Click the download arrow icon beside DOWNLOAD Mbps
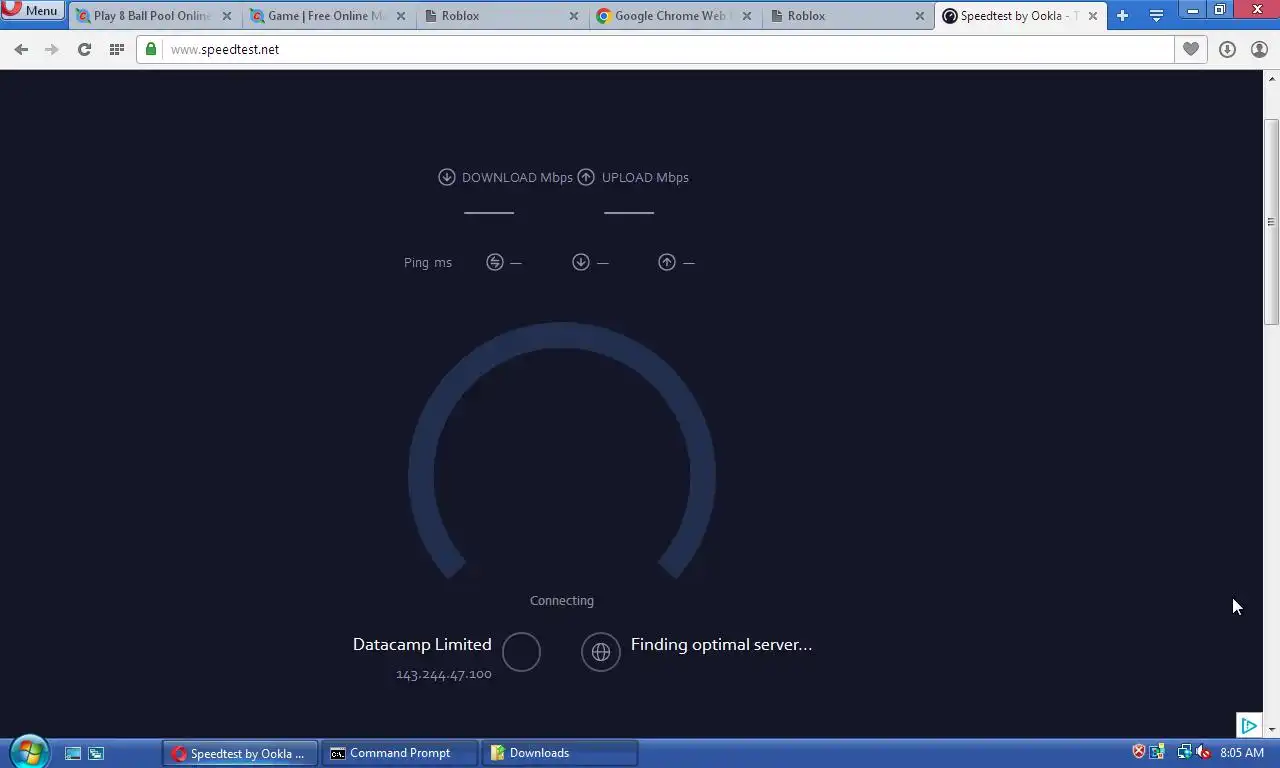The width and height of the screenshot is (1280, 768). point(447,177)
